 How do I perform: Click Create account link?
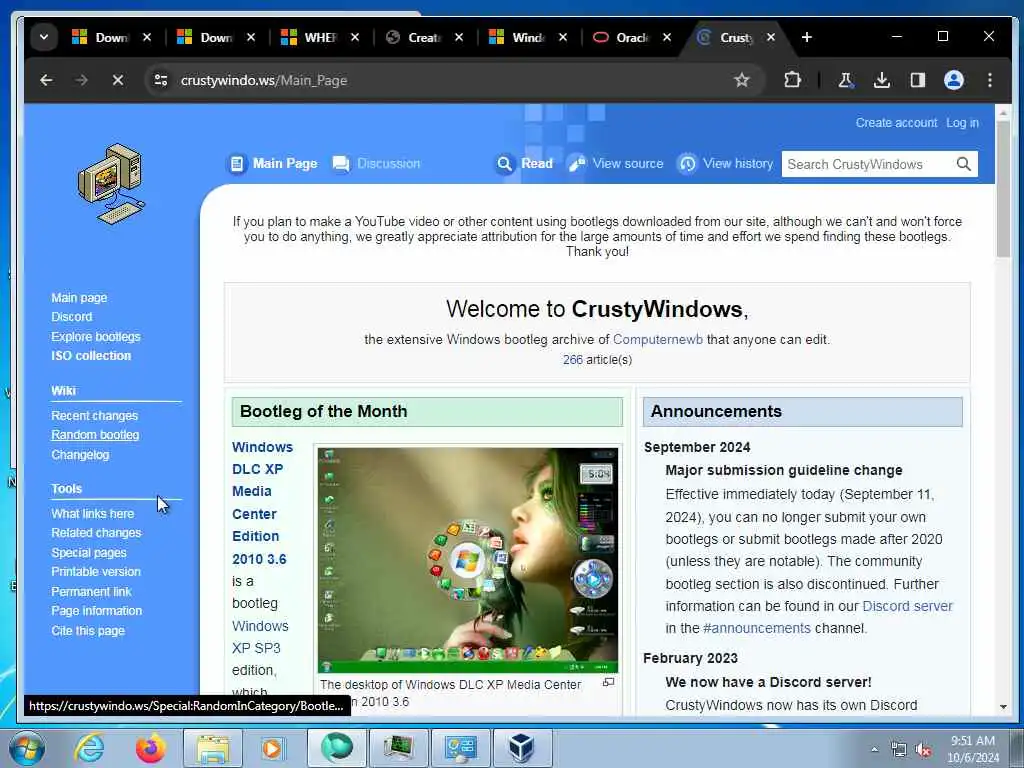point(896,123)
